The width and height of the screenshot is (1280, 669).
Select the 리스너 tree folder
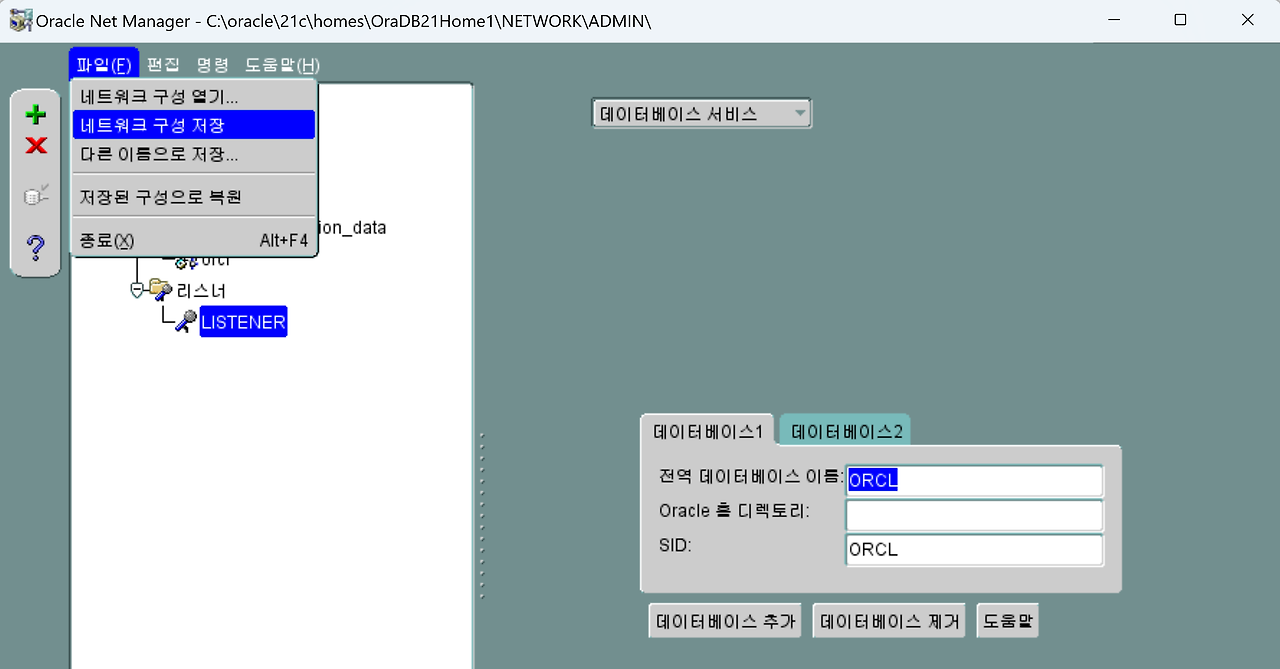click(201, 291)
